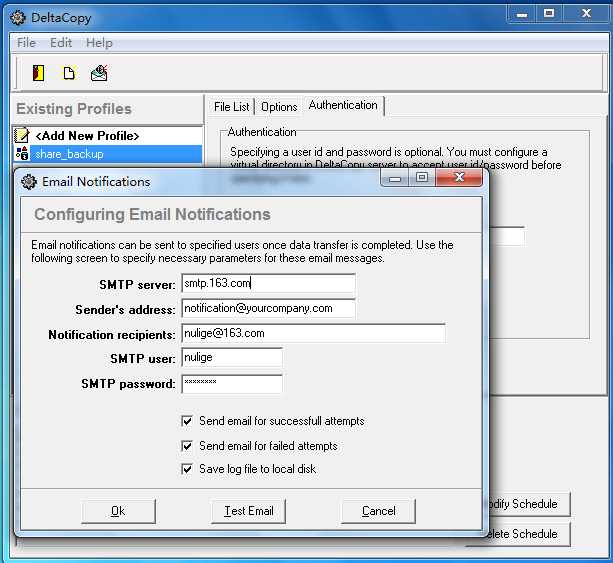The width and height of the screenshot is (613, 563).
Task: Click the Notification recipients input field
Action: click(313, 333)
